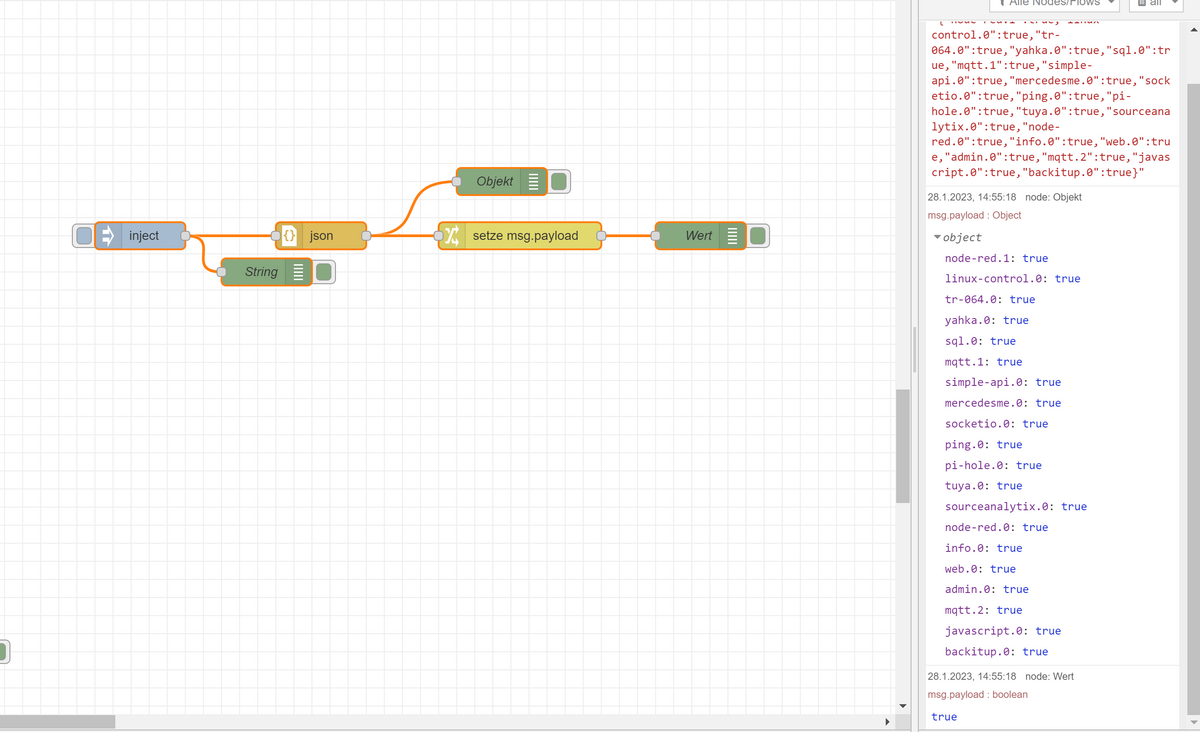Collapse the 'object' tree in debug output

click(937, 237)
